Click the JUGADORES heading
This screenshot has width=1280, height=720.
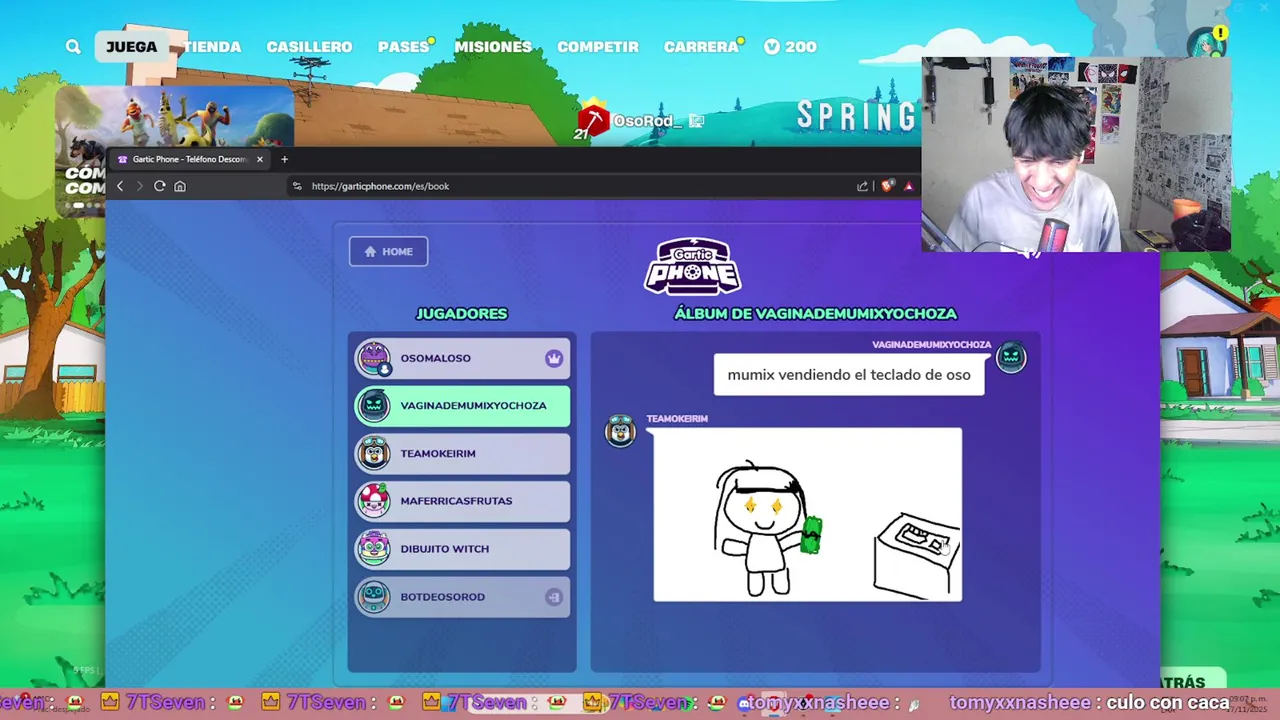click(x=461, y=314)
